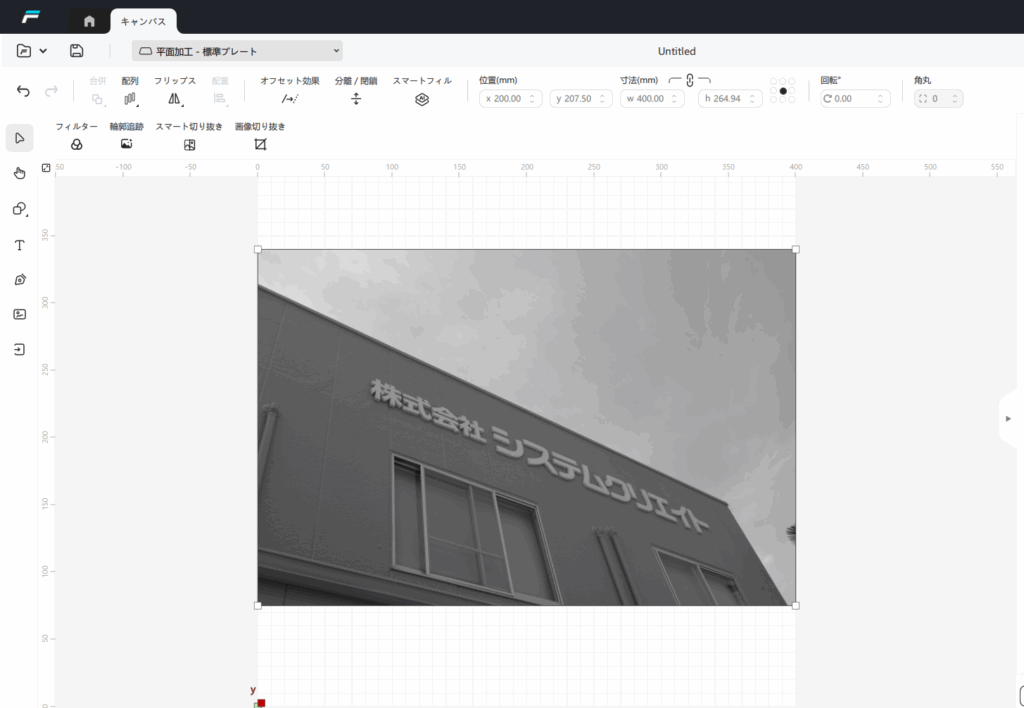Image resolution: width=1024 pixels, height=708 pixels.
Task: Open スマート切り抜き smart cutout
Action: 189,144
